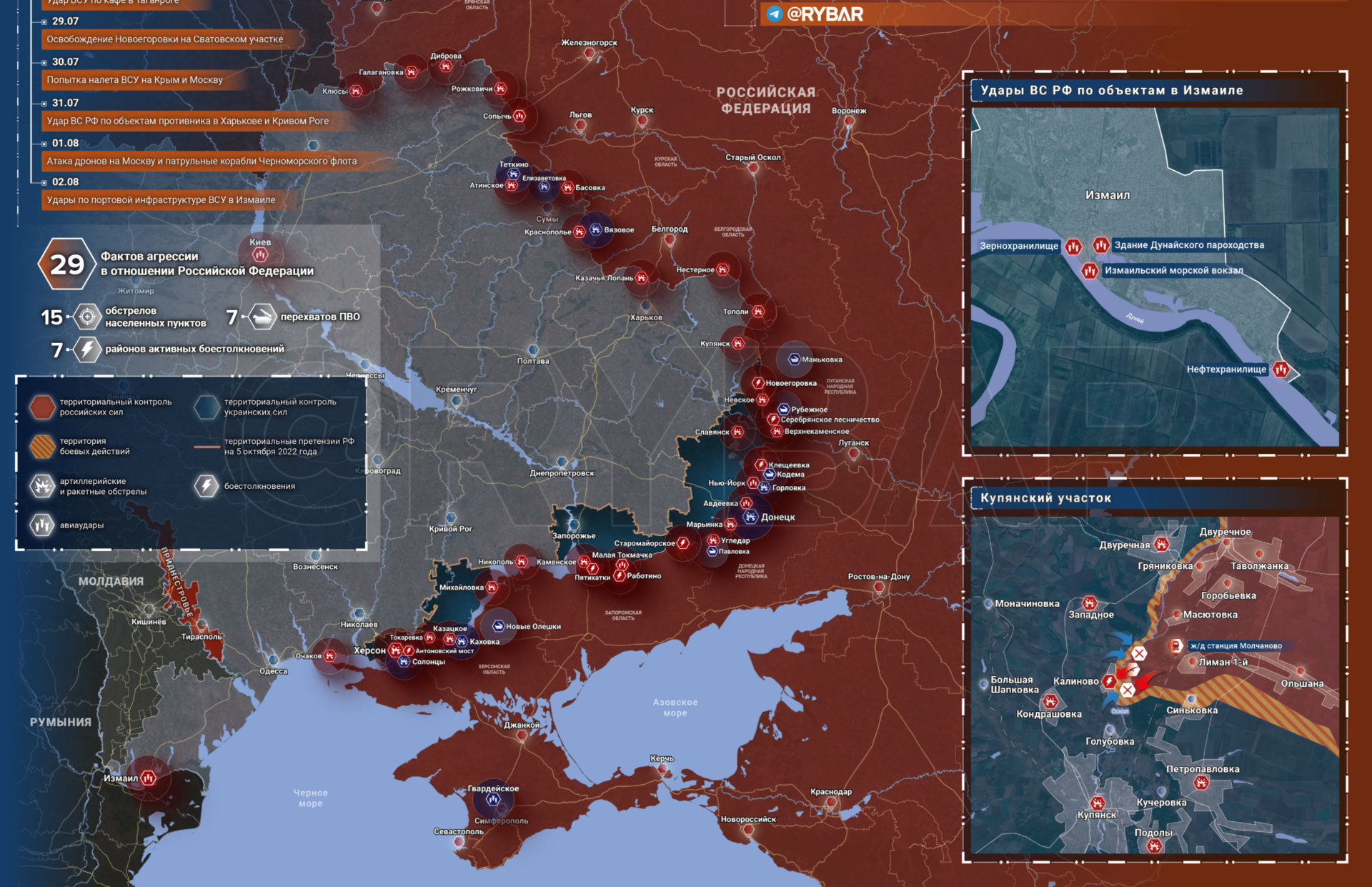Click the 29 hexagon counter badge
The image size is (1372, 887).
[66, 264]
